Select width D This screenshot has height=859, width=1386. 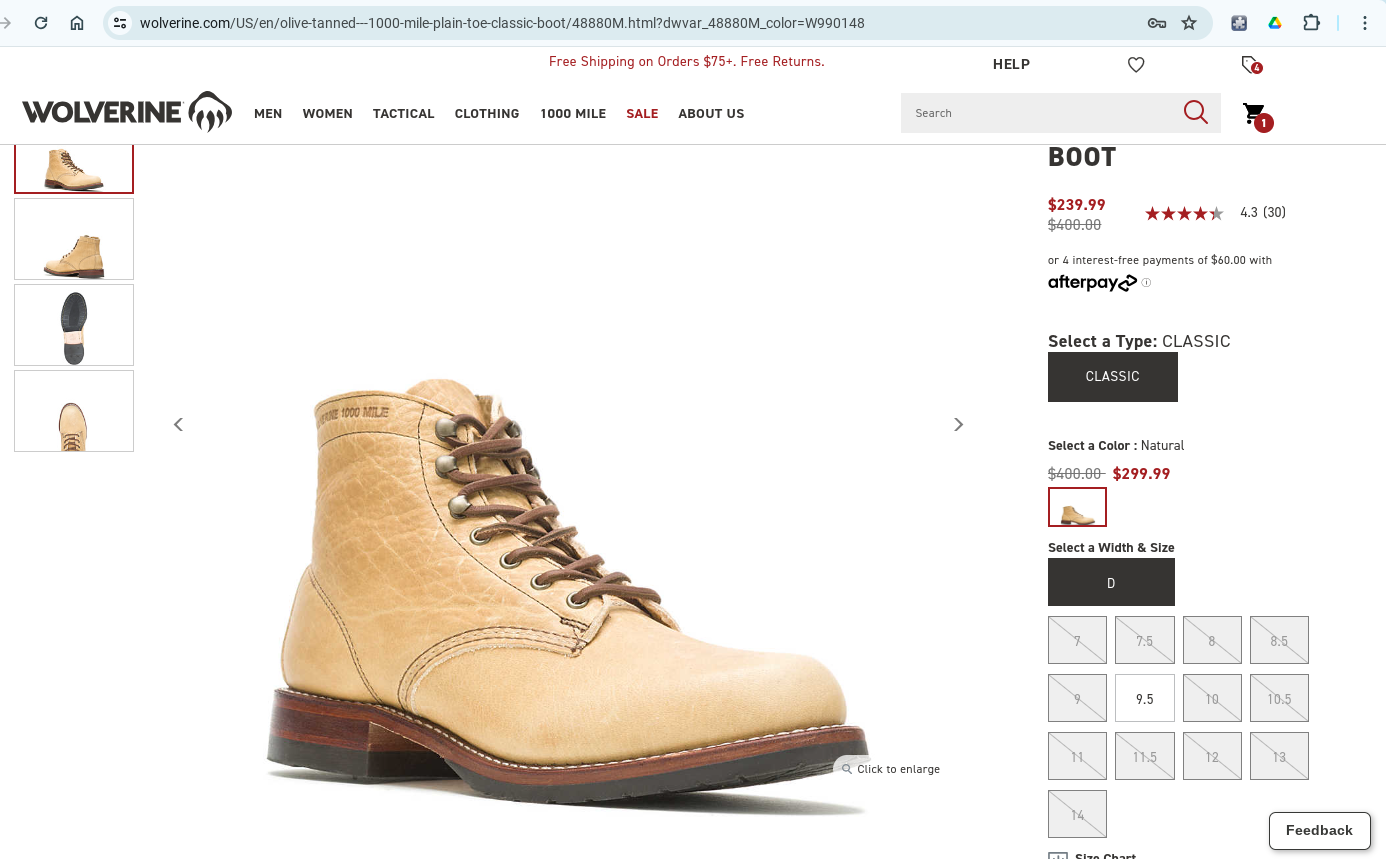click(x=1111, y=583)
